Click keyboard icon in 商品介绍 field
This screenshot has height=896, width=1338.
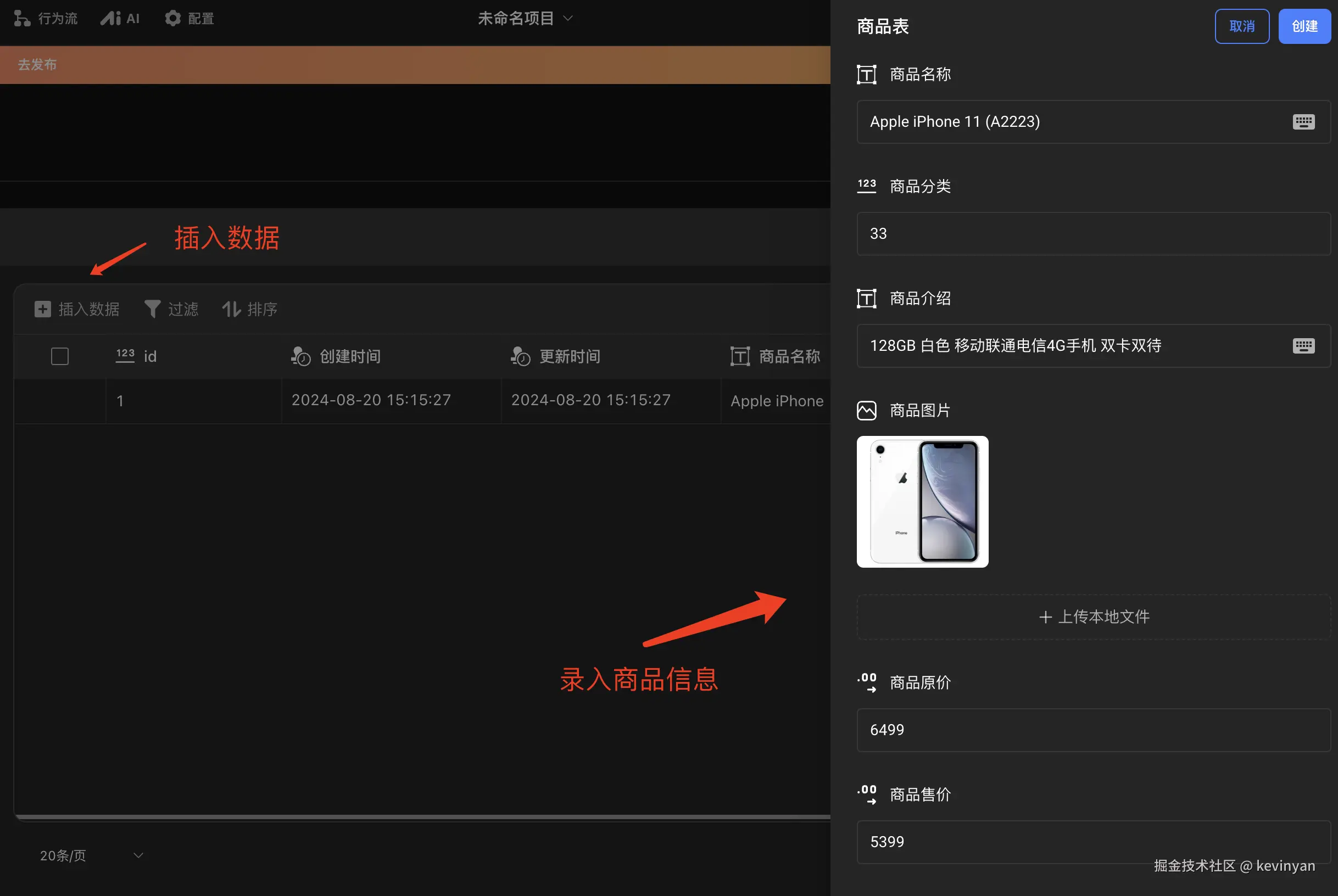(x=1303, y=346)
